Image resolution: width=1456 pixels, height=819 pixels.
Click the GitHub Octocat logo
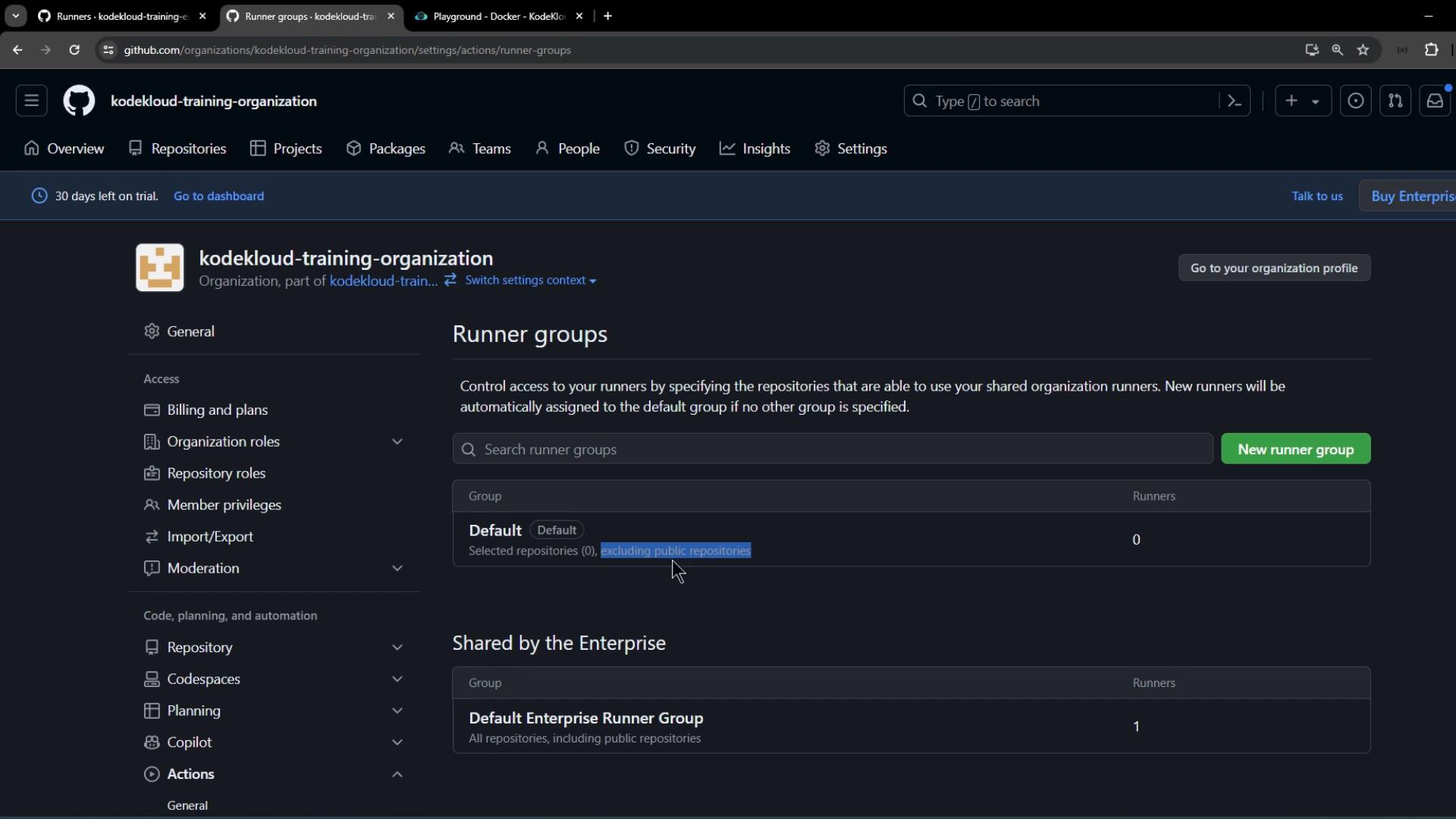[79, 101]
